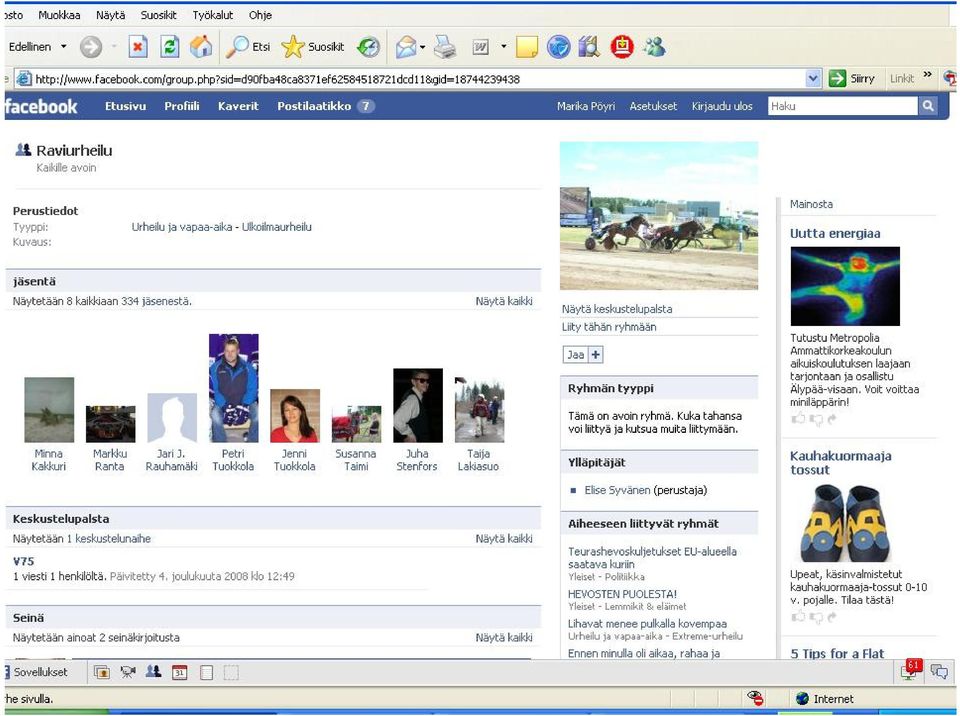The image size is (960, 716).
Task: Click Liity tähän ryhmään link
Action: (x=609, y=327)
